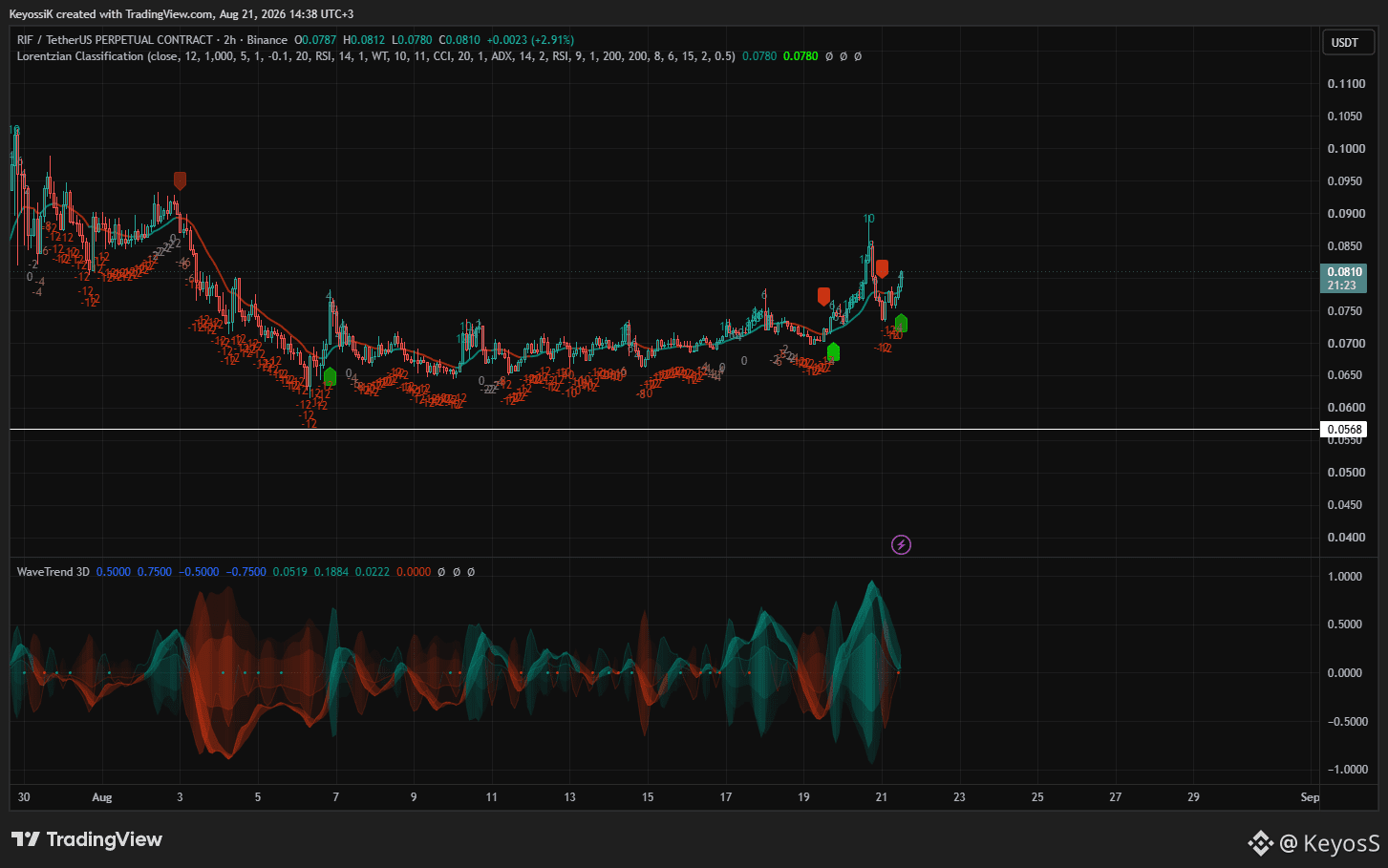1388x868 pixels.
Task: Click the 0.0600 price axis label
Action: tap(1346, 408)
